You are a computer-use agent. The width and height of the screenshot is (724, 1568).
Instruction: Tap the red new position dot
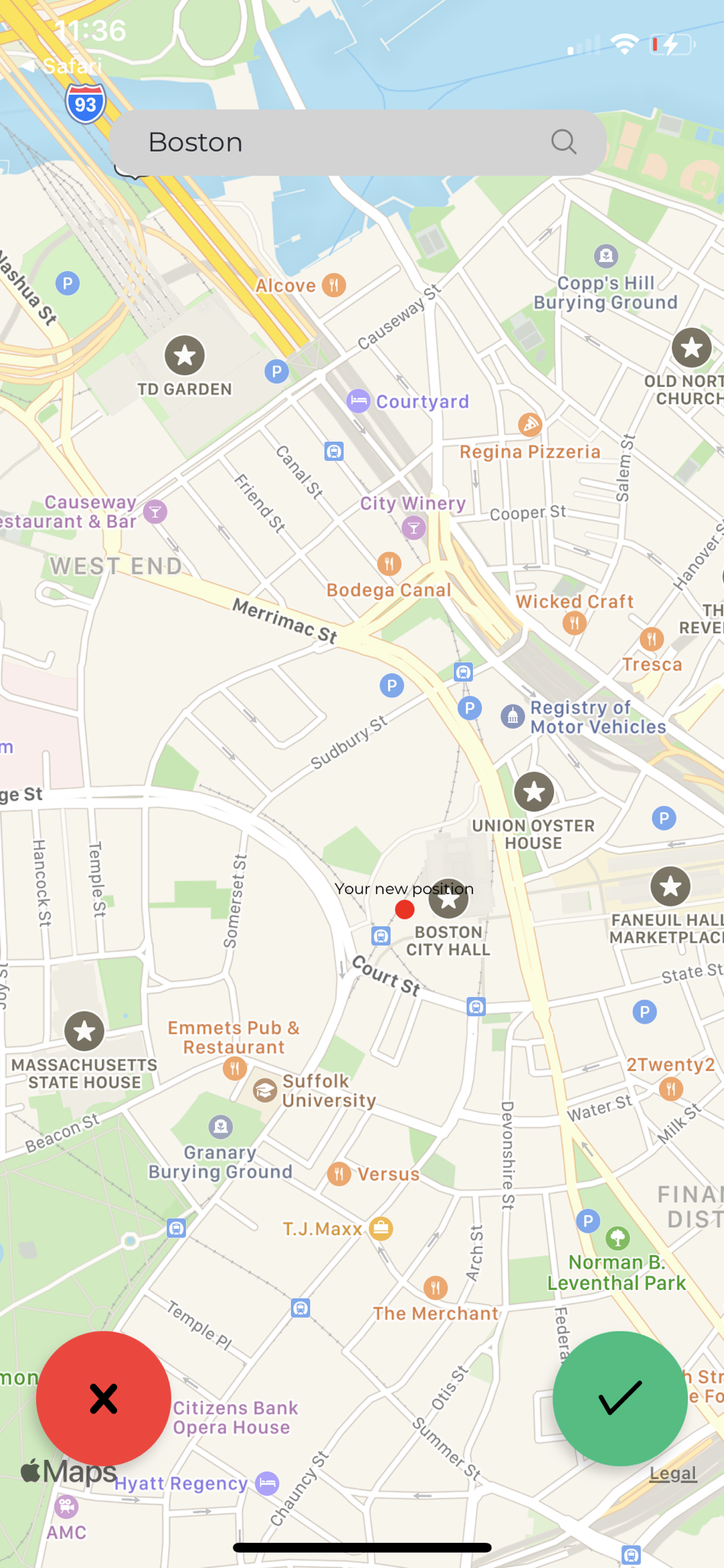point(405,909)
